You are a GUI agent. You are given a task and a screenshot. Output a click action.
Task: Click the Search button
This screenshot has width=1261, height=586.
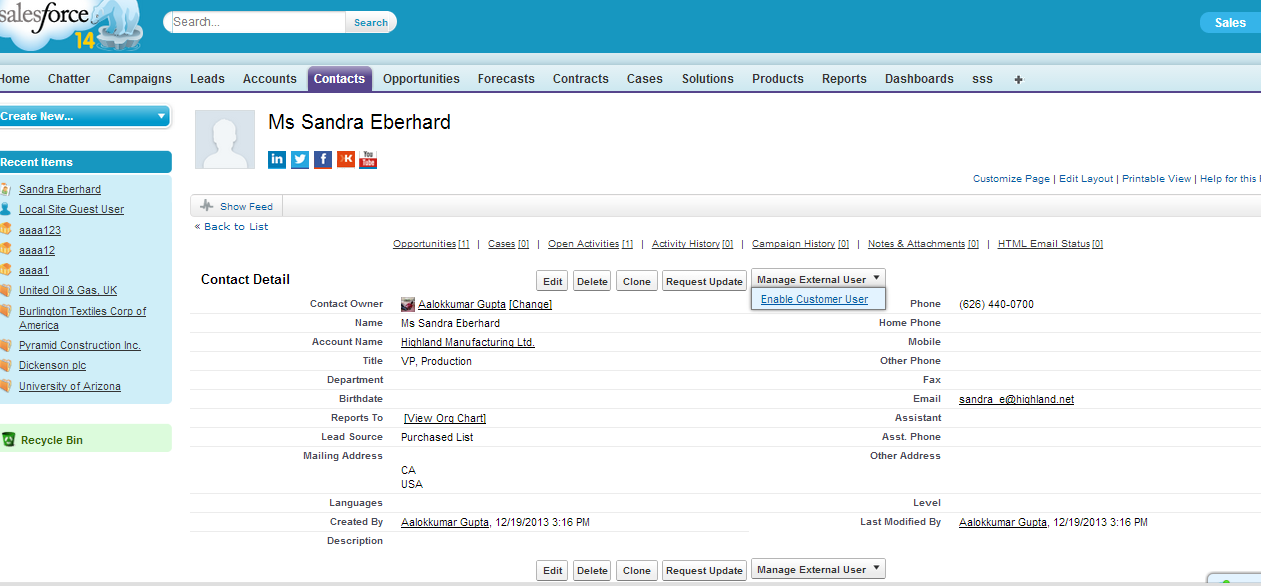(x=371, y=22)
